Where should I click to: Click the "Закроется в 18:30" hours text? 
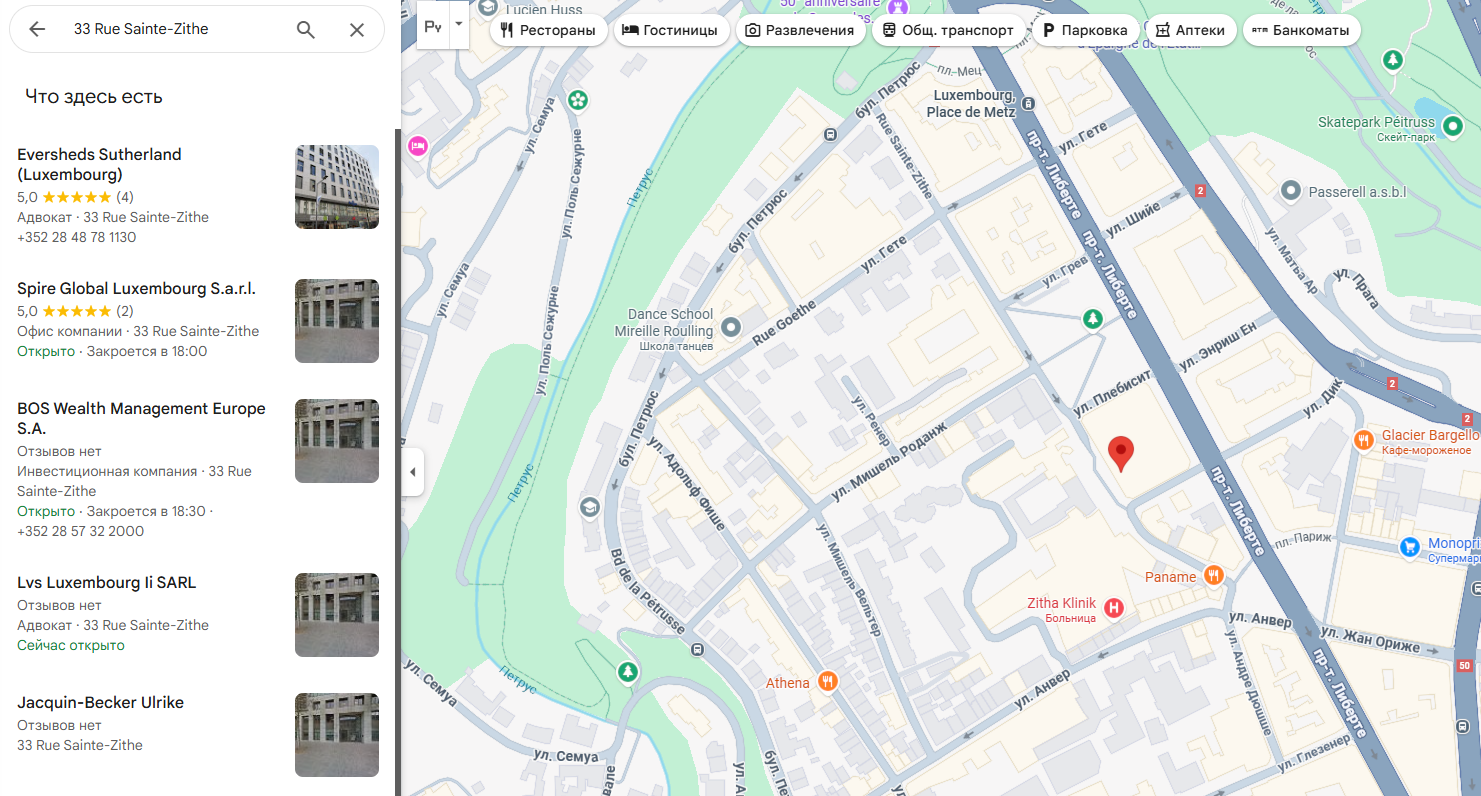[146, 511]
